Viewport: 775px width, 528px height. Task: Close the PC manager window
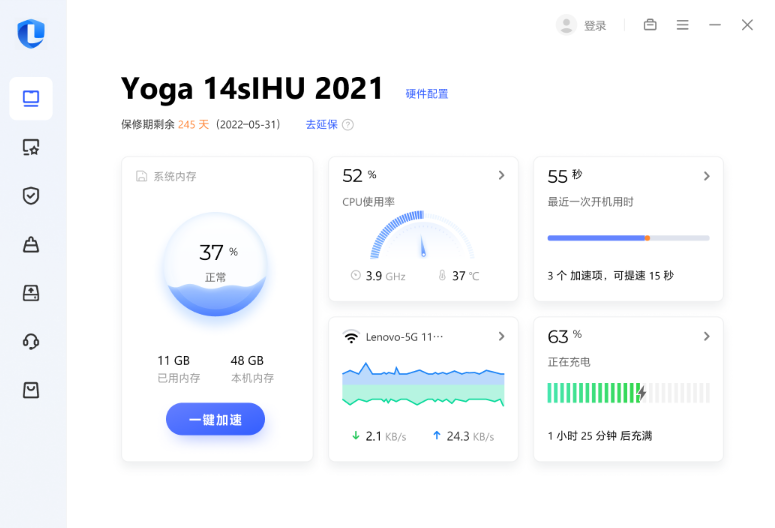point(747,25)
